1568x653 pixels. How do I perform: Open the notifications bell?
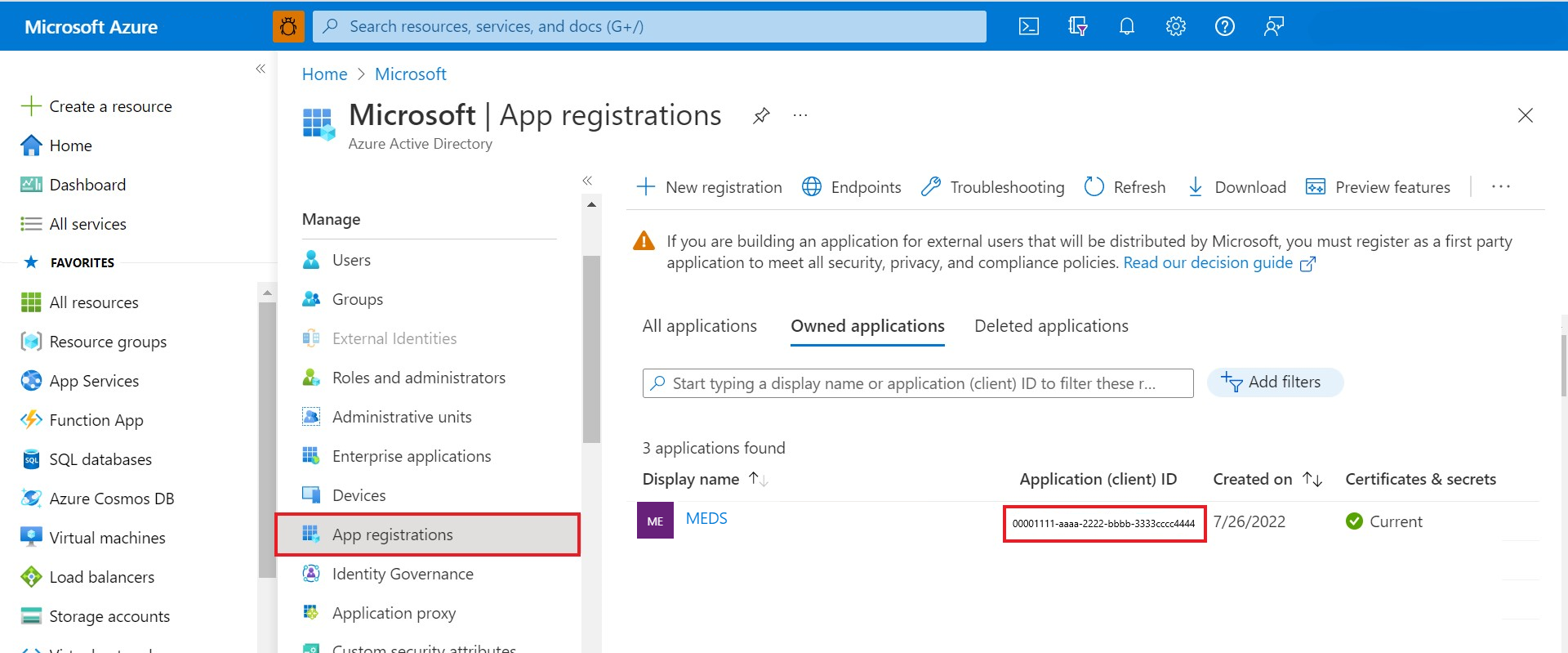(1126, 26)
